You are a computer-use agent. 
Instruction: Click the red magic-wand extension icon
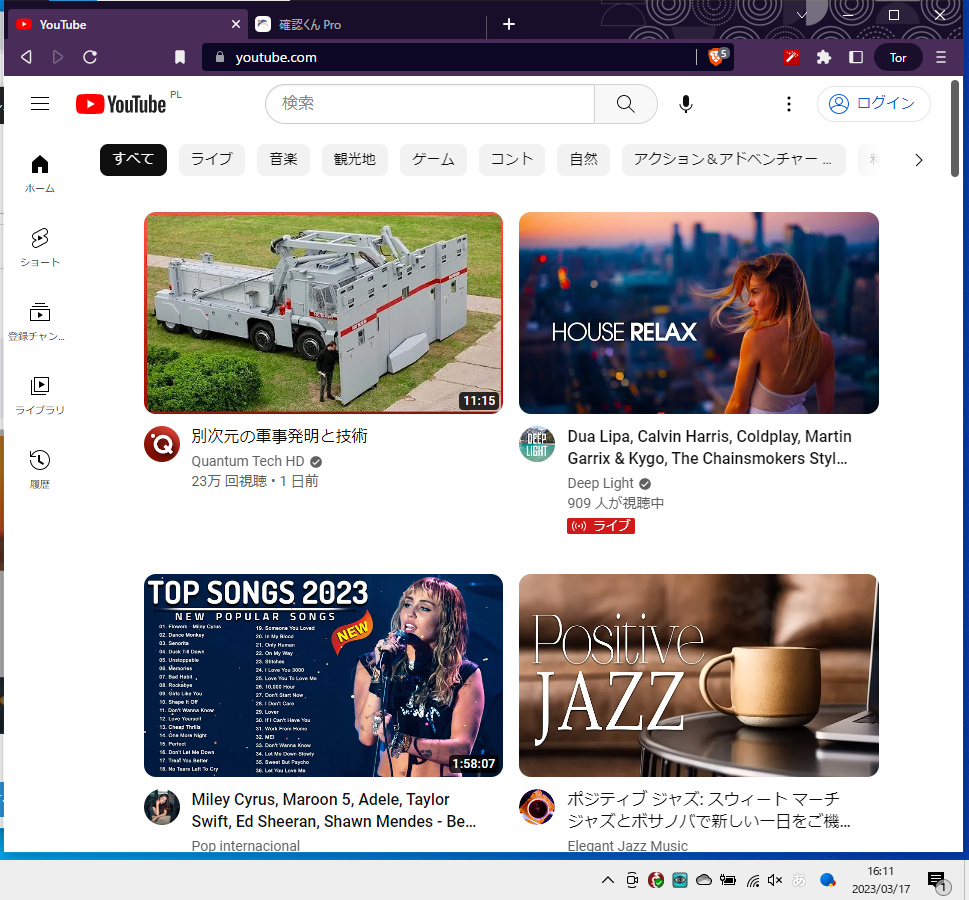(792, 57)
